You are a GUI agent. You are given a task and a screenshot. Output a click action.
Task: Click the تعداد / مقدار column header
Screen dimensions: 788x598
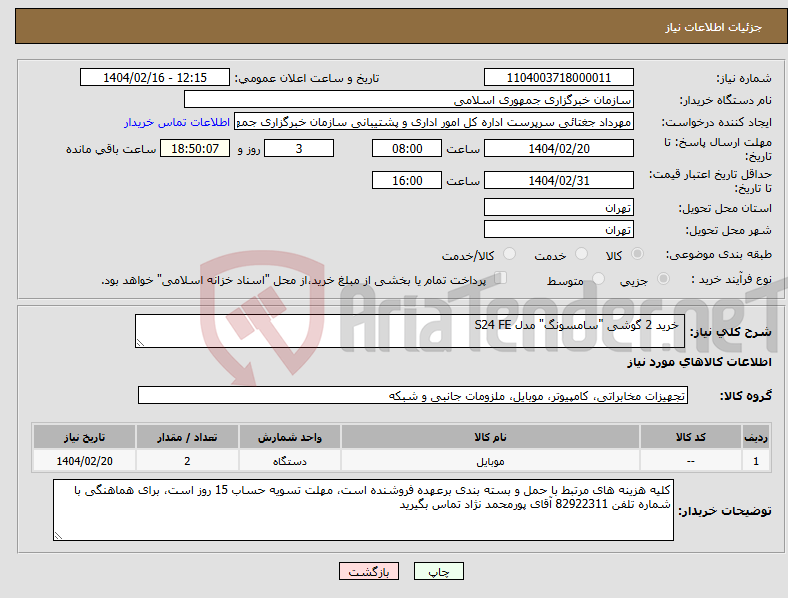(x=187, y=437)
